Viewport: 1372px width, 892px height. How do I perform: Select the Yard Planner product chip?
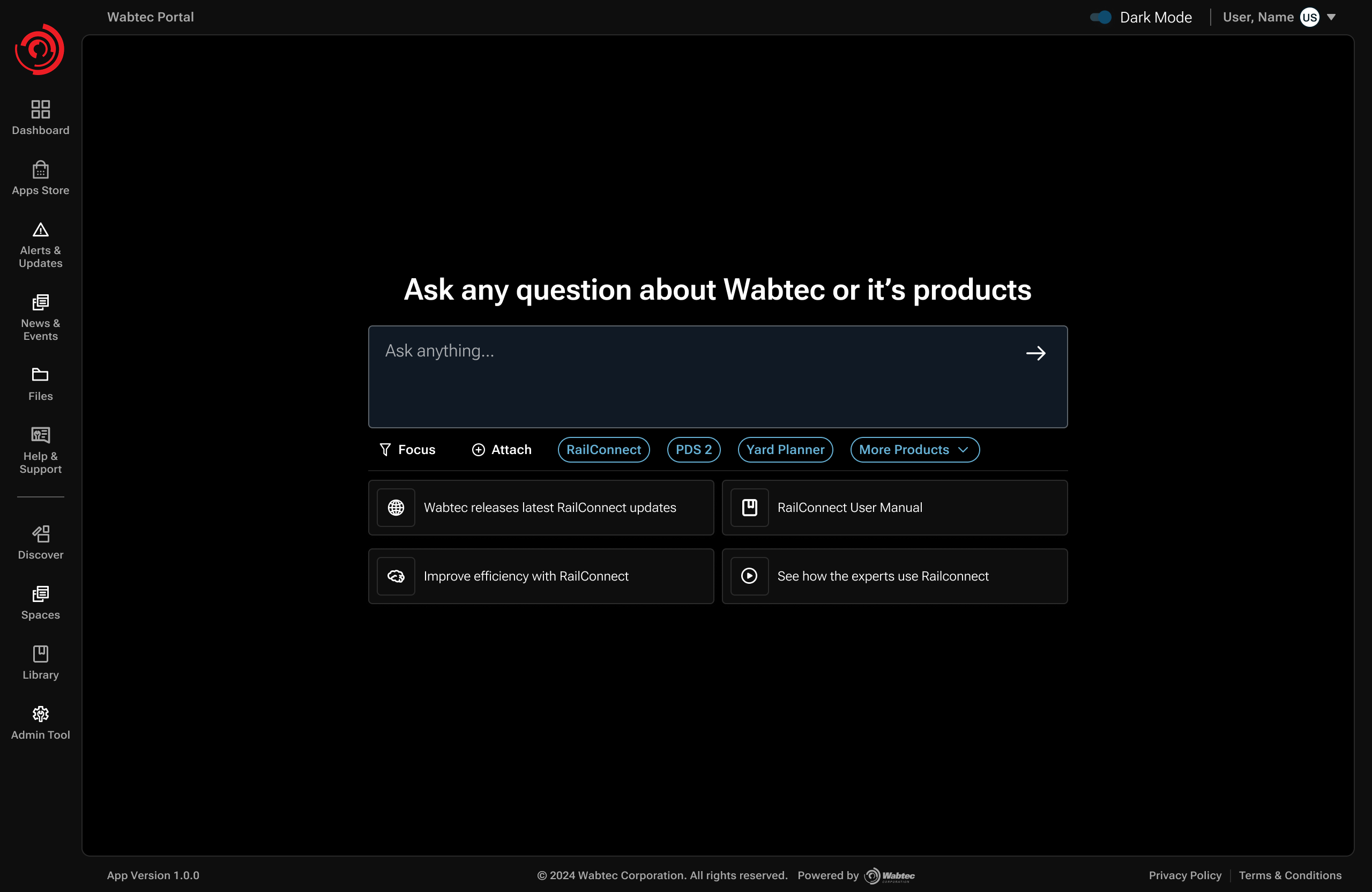[785, 450]
